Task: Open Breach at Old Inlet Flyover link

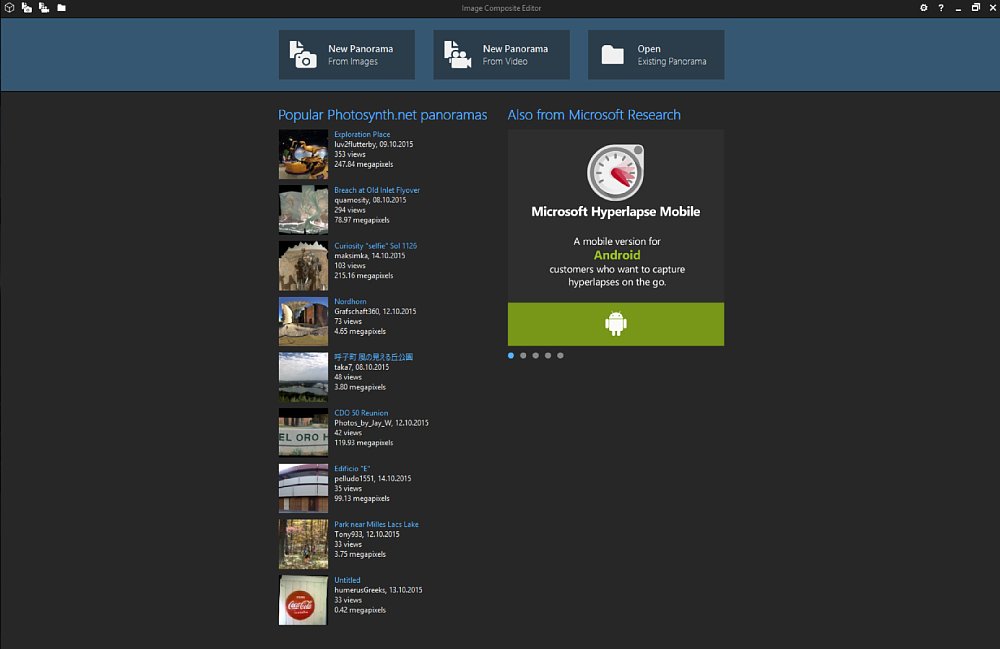Action: pyautogui.click(x=377, y=190)
